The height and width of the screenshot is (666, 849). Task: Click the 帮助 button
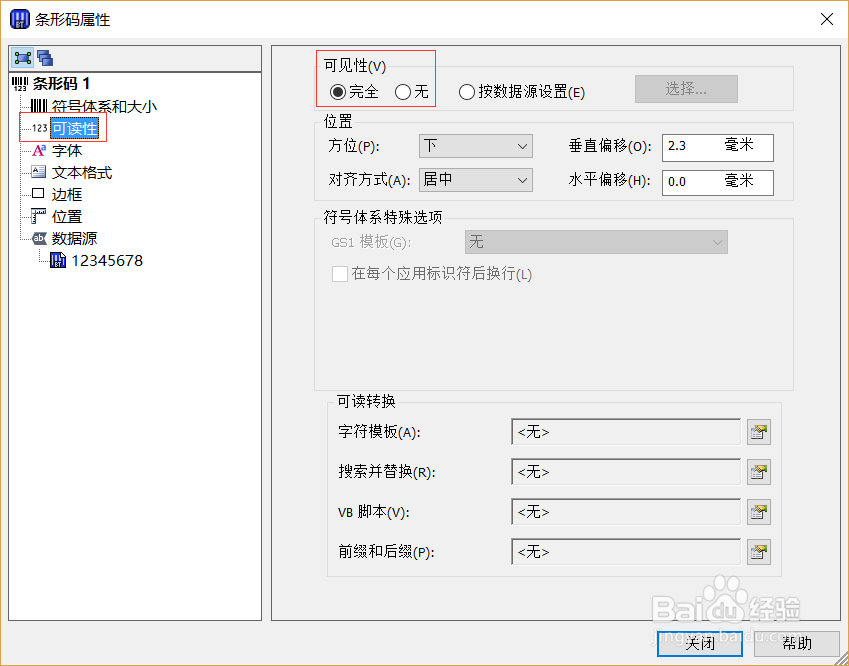click(x=796, y=643)
